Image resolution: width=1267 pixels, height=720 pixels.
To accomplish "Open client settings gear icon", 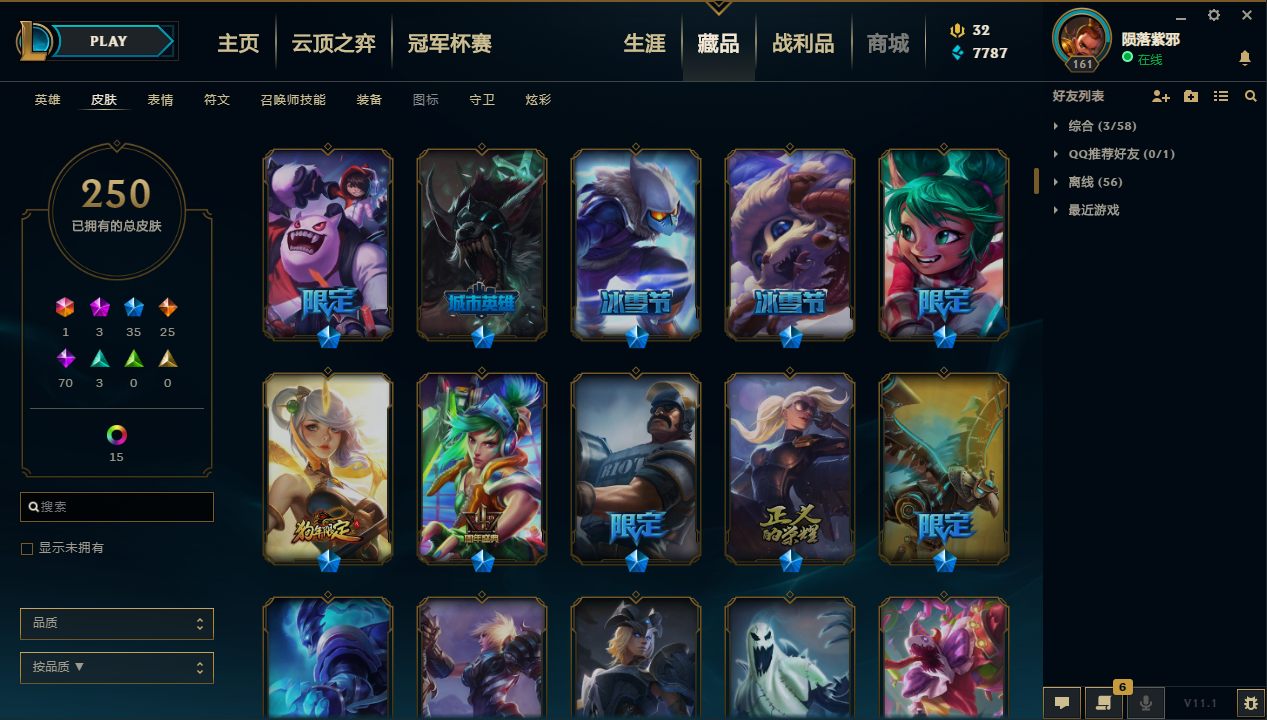I will [1214, 15].
